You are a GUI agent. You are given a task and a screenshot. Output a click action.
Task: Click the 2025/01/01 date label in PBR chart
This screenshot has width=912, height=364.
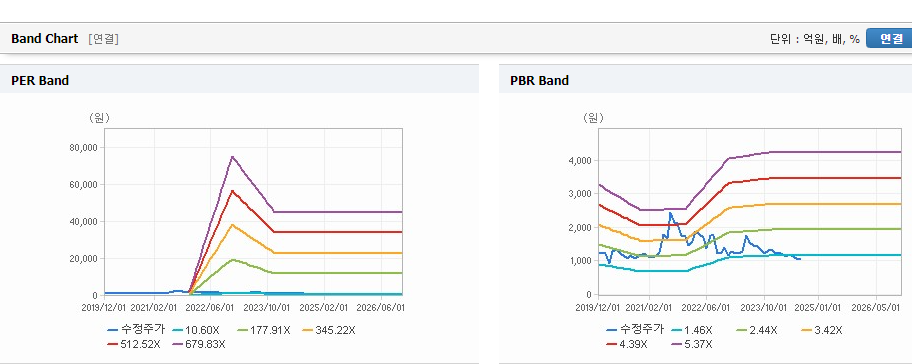tap(819, 307)
